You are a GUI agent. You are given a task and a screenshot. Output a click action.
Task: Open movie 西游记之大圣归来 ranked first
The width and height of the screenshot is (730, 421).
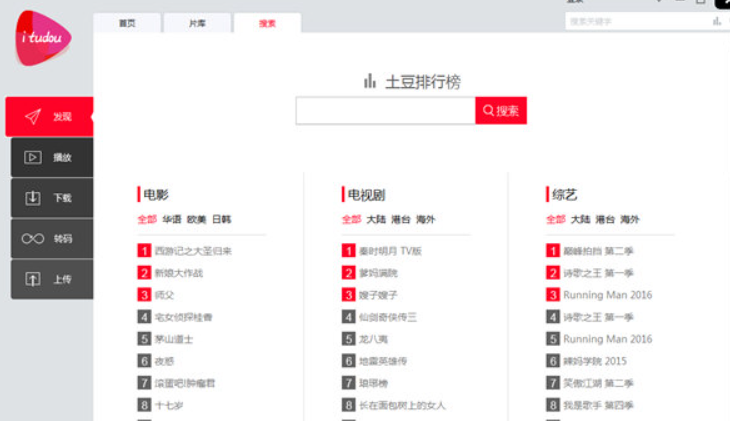pos(193,251)
